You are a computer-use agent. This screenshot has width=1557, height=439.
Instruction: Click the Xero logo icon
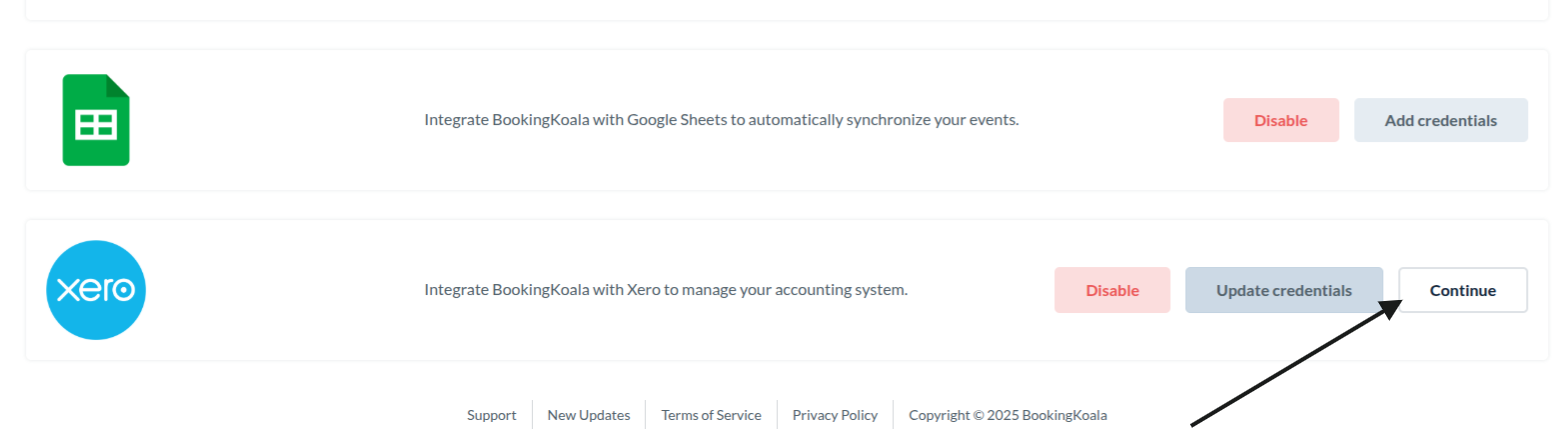tap(96, 290)
